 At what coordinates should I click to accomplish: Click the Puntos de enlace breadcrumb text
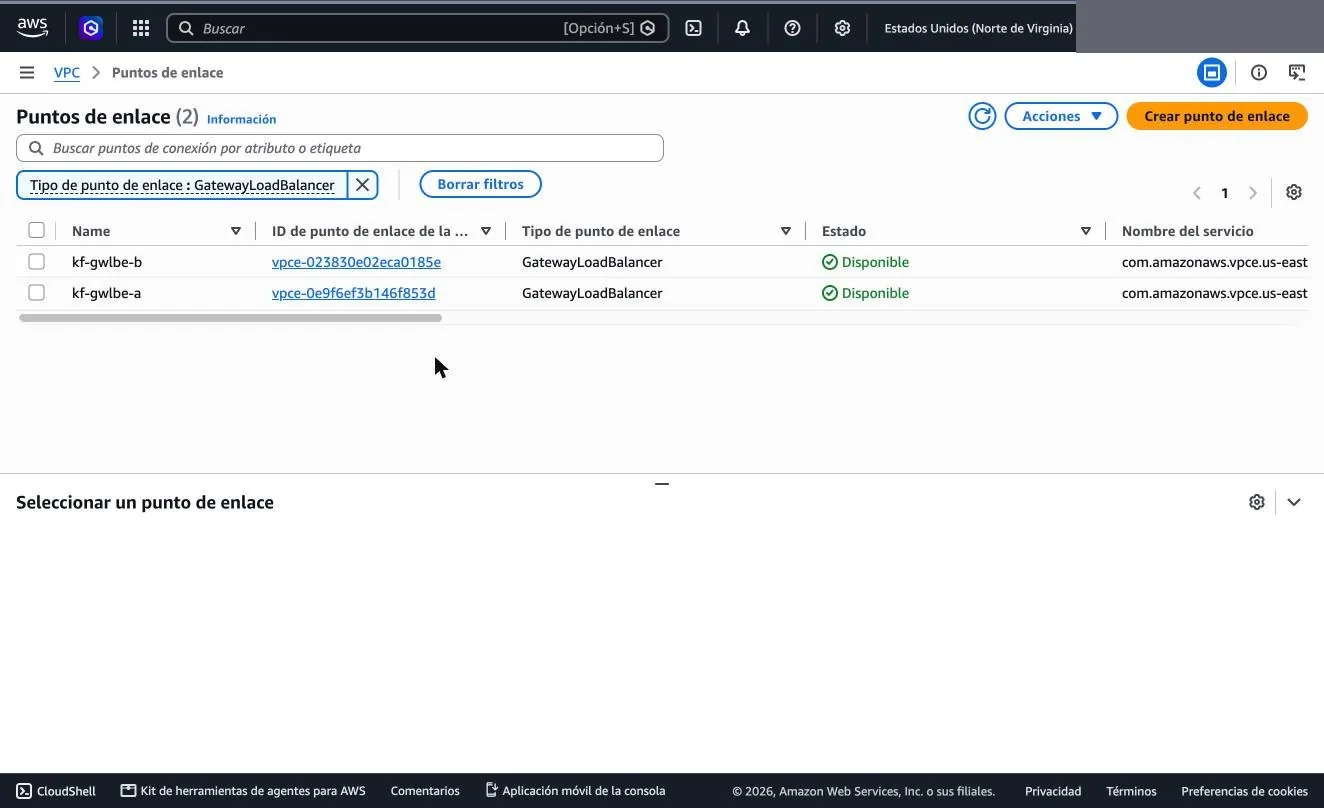167,73
